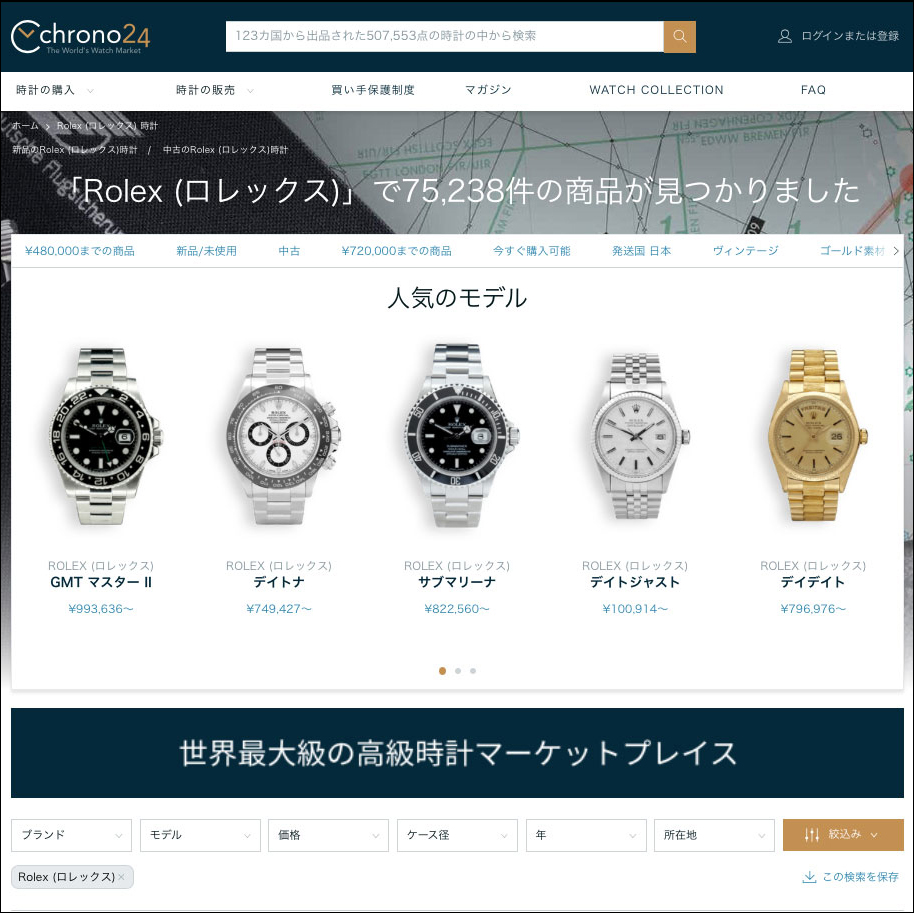Open the 時計の購入 menu

(x=54, y=90)
